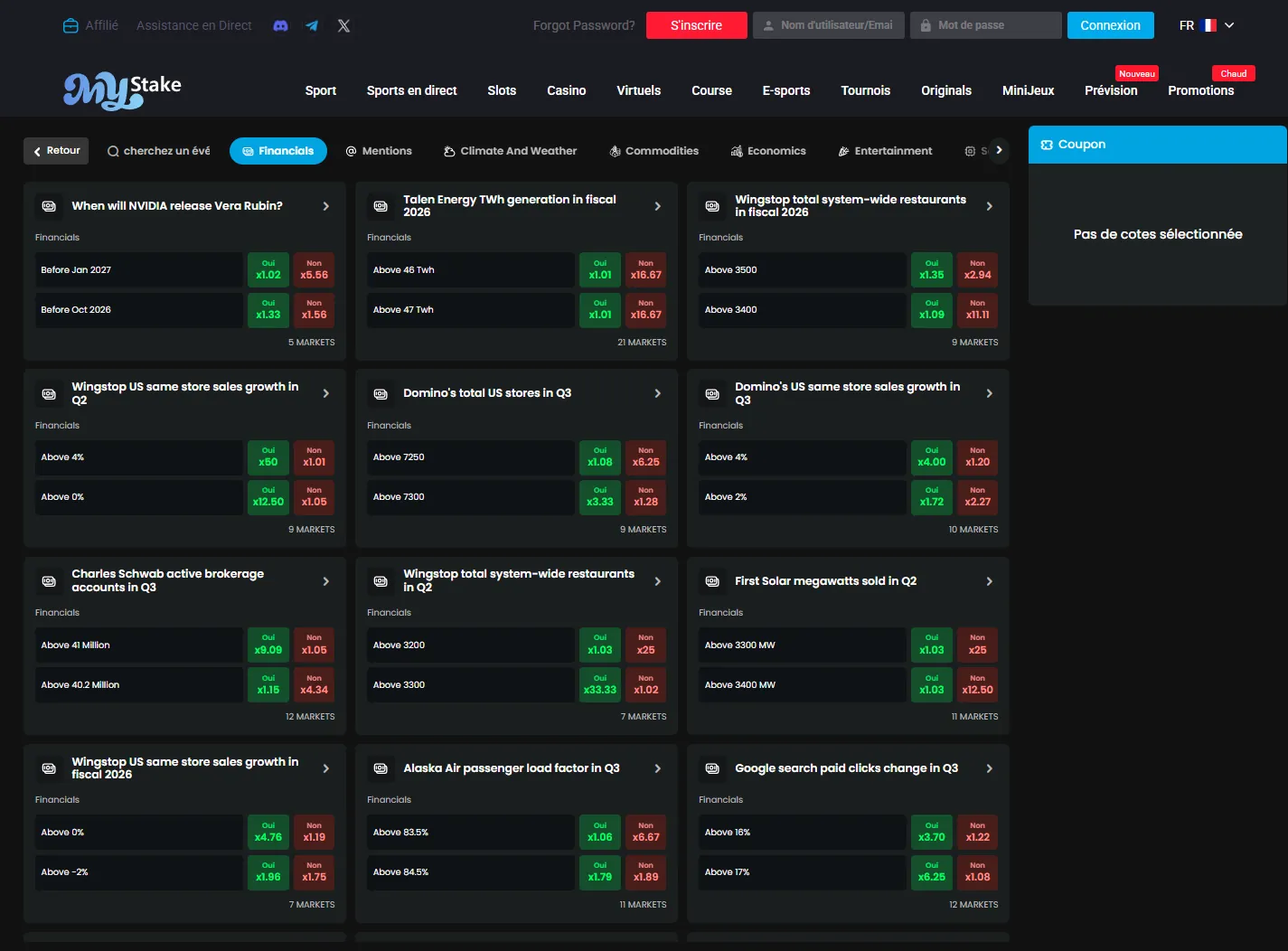
Task: Focus the username or email field
Action: (828, 25)
